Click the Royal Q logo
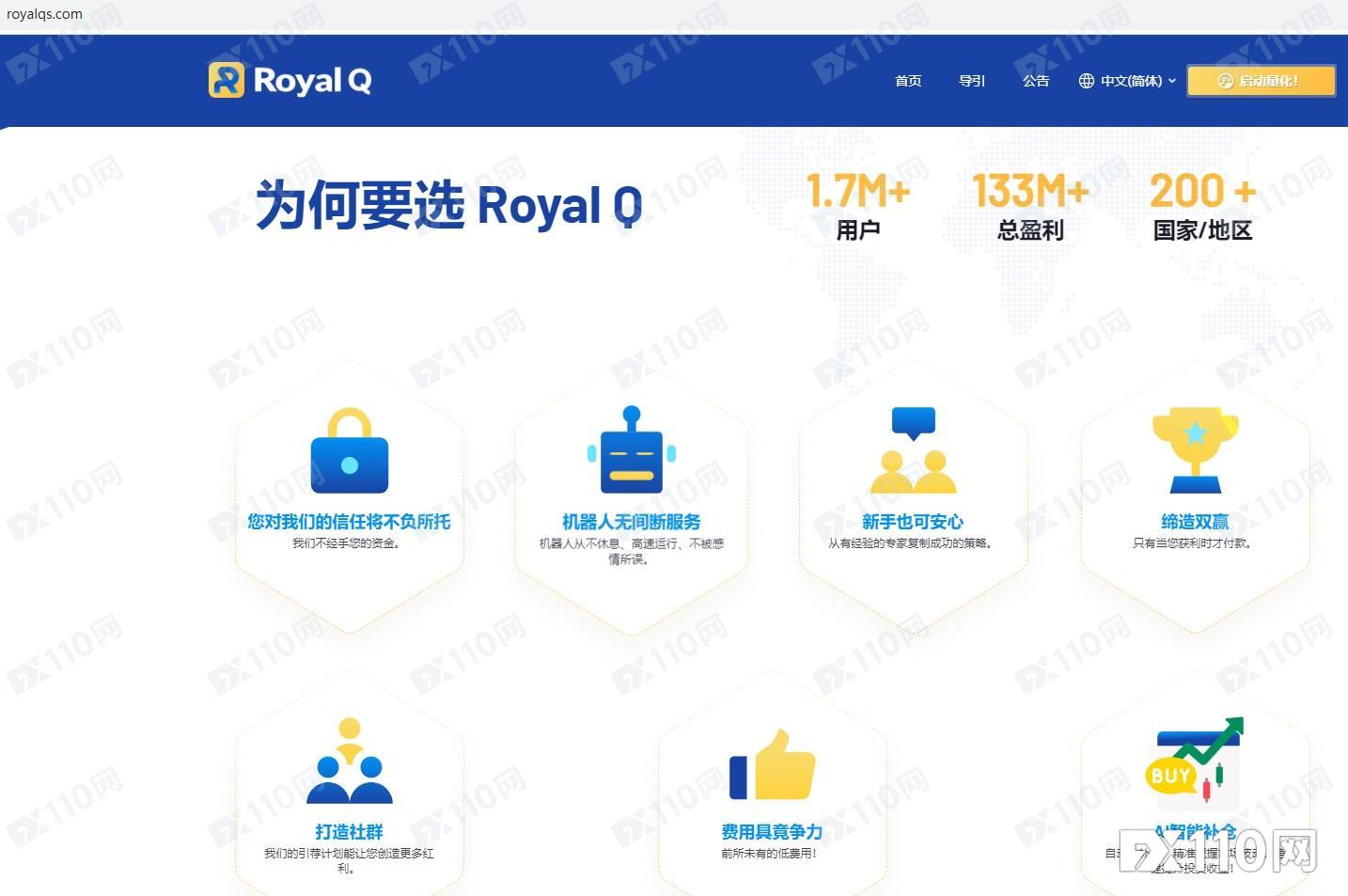 point(290,80)
